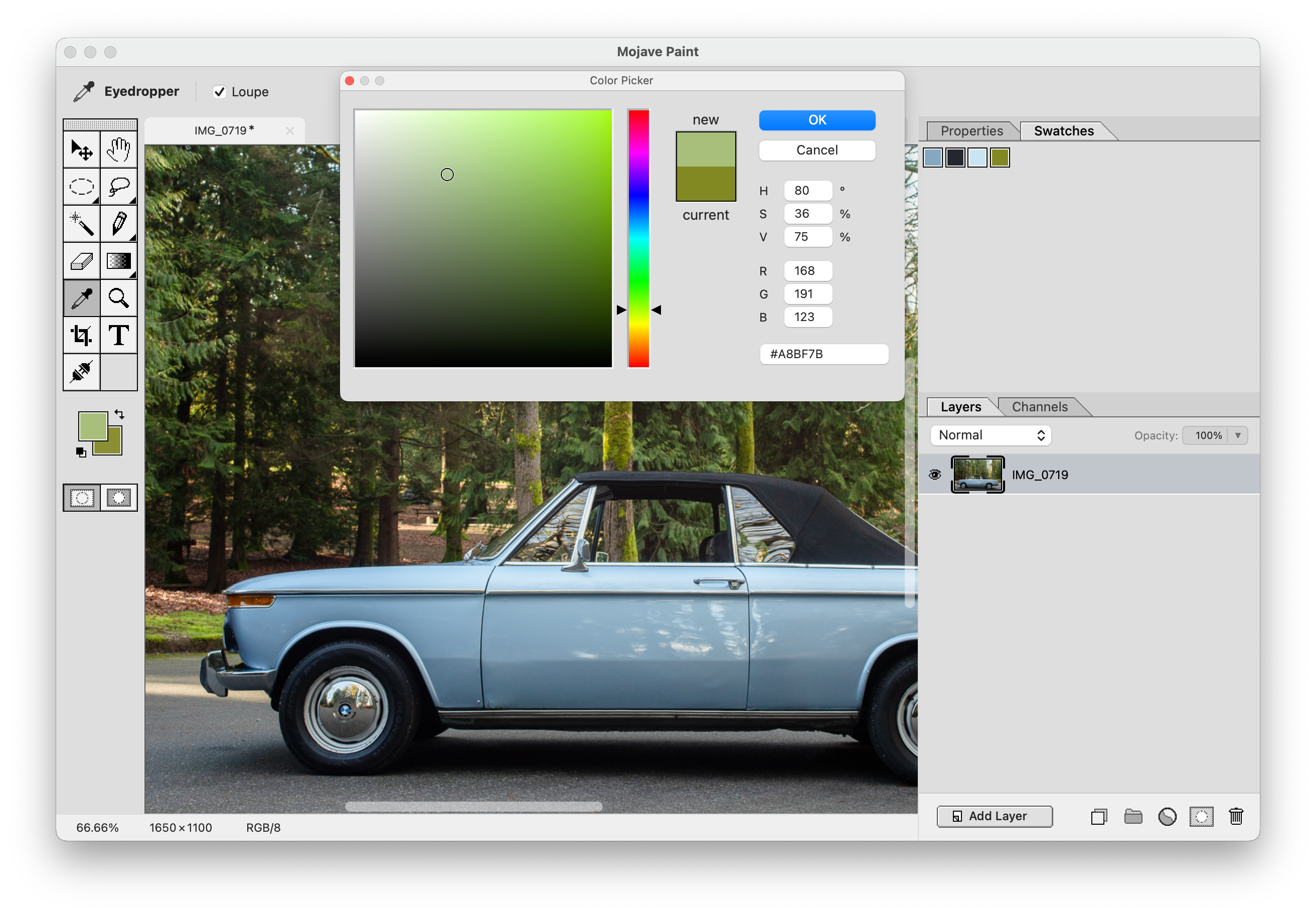This screenshot has width=1316, height=915.
Task: Uncheck the Loupe checkbox
Action: click(x=219, y=92)
